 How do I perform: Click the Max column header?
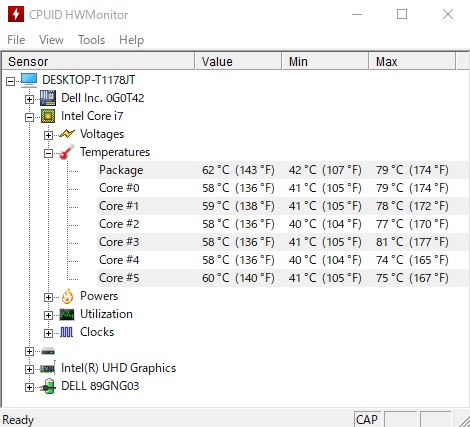[x=412, y=61]
